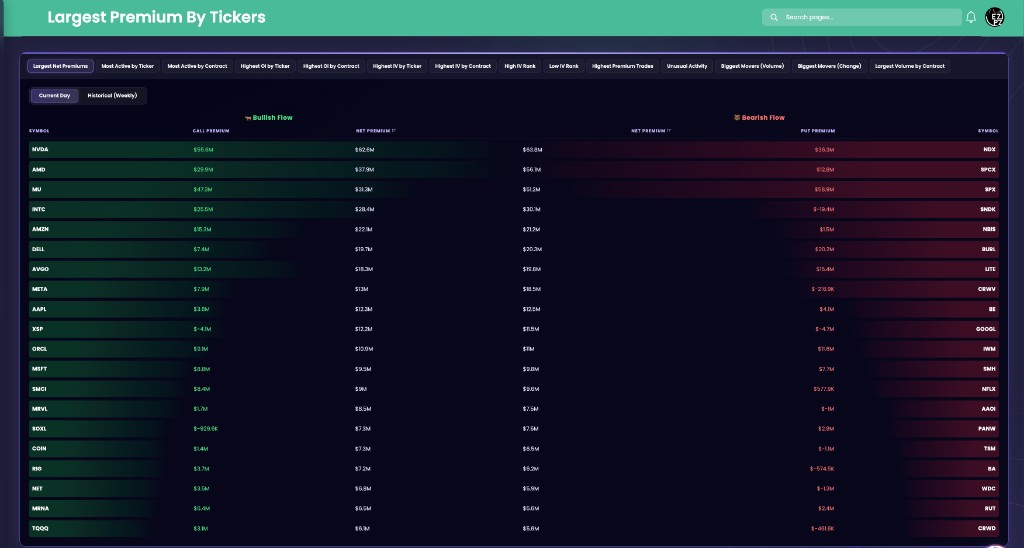Open Highest OI by Contract tab
Screen dimensions: 1024x548
331,66
